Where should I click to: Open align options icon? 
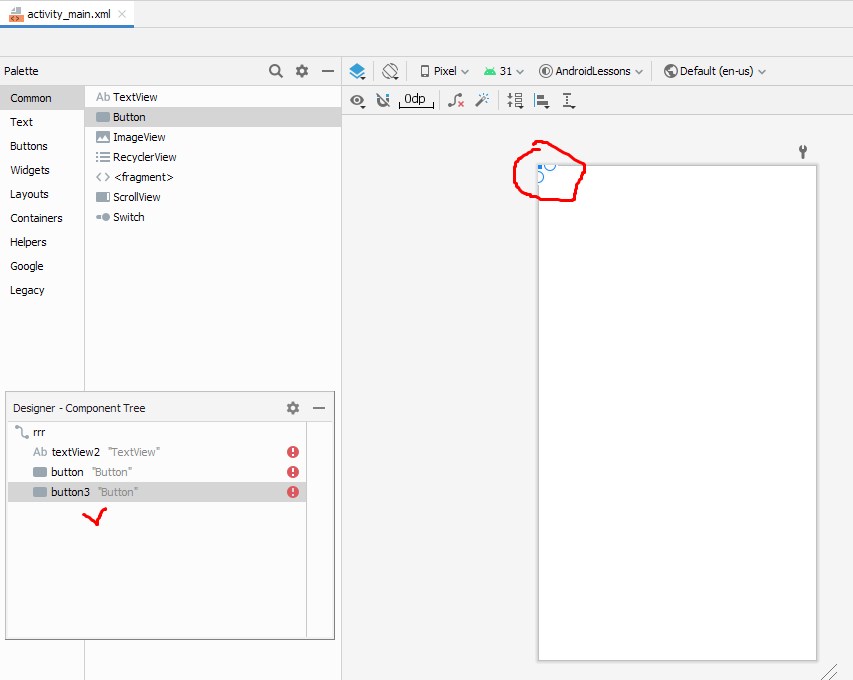[541, 101]
